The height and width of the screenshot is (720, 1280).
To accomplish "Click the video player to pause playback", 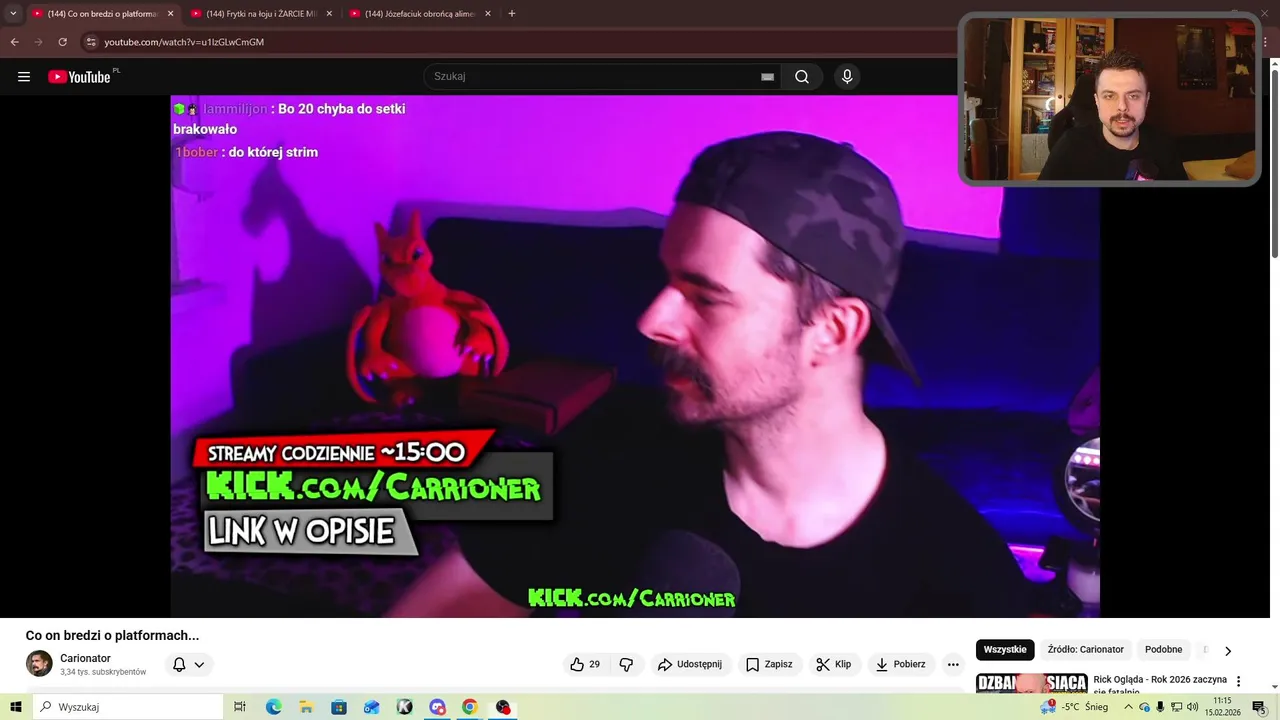I will (635, 356).
